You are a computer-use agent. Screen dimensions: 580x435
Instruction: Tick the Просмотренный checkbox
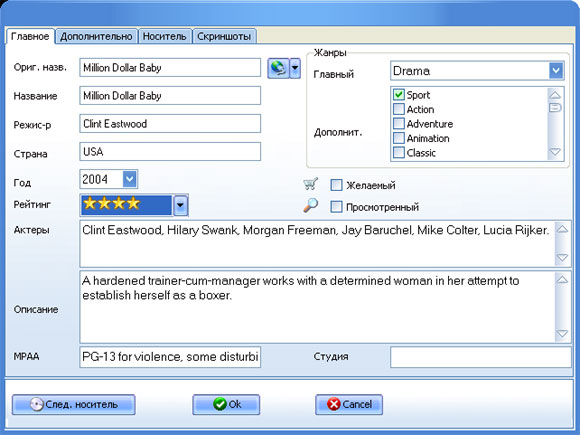pos(336,206)
